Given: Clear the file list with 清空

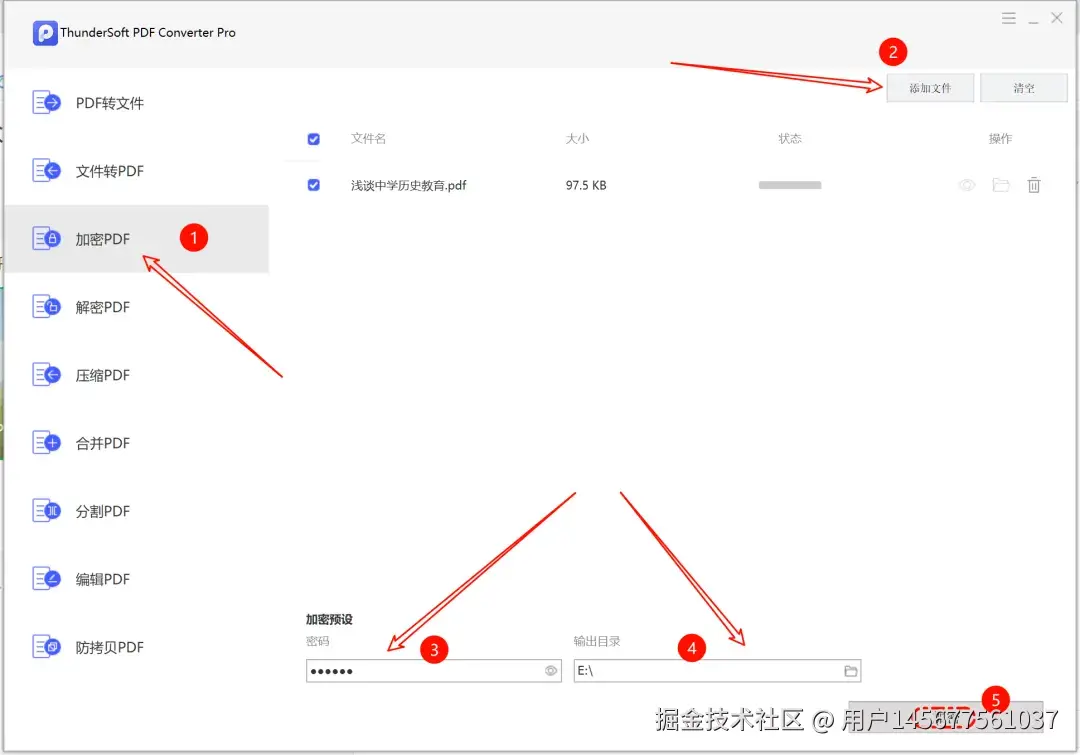Looking at the screenshot, I should tap(1024, 87).
